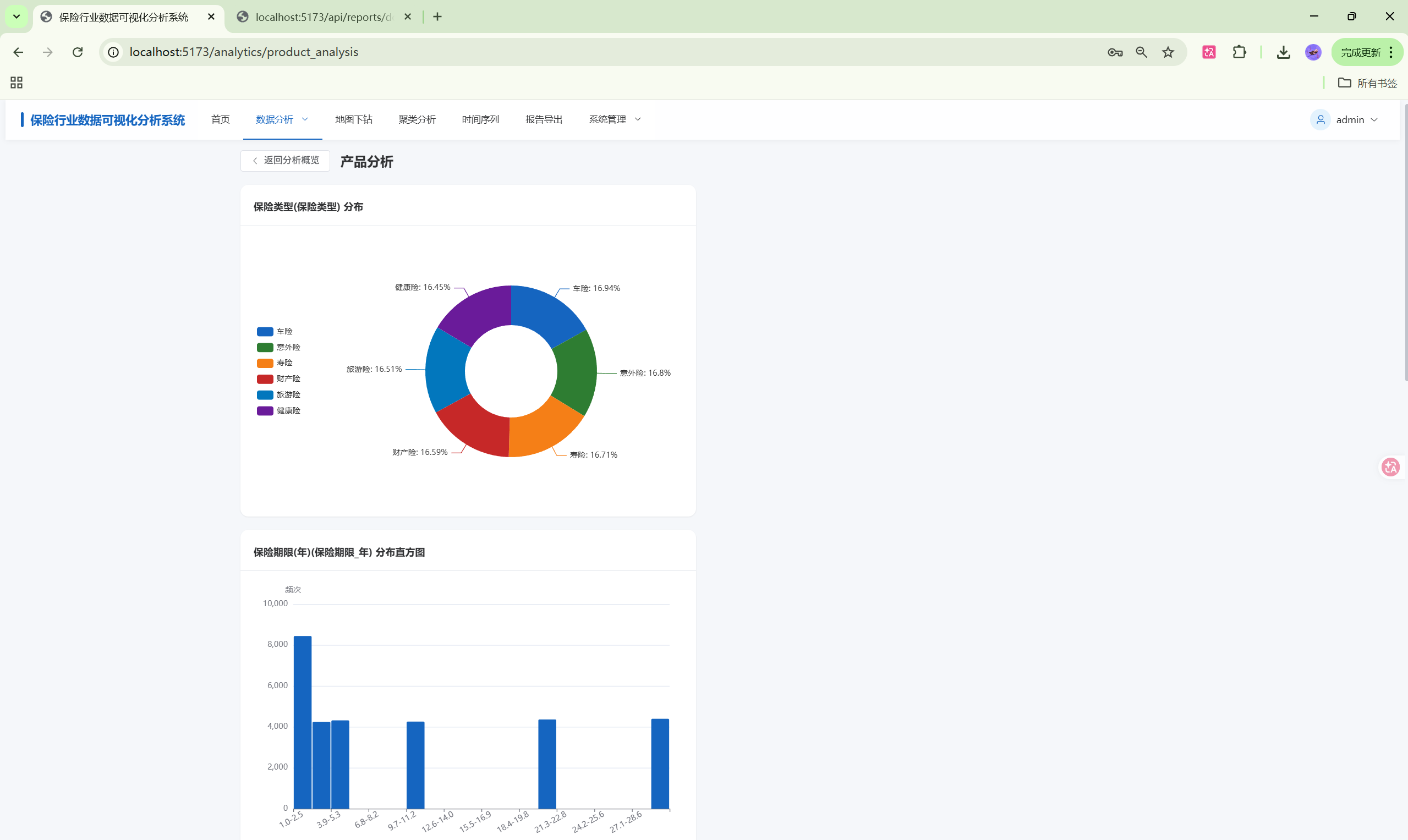Open the password manager key icon
Image resolution: width=1408 pixels, height=840 pixels.
click(1115, 52)
